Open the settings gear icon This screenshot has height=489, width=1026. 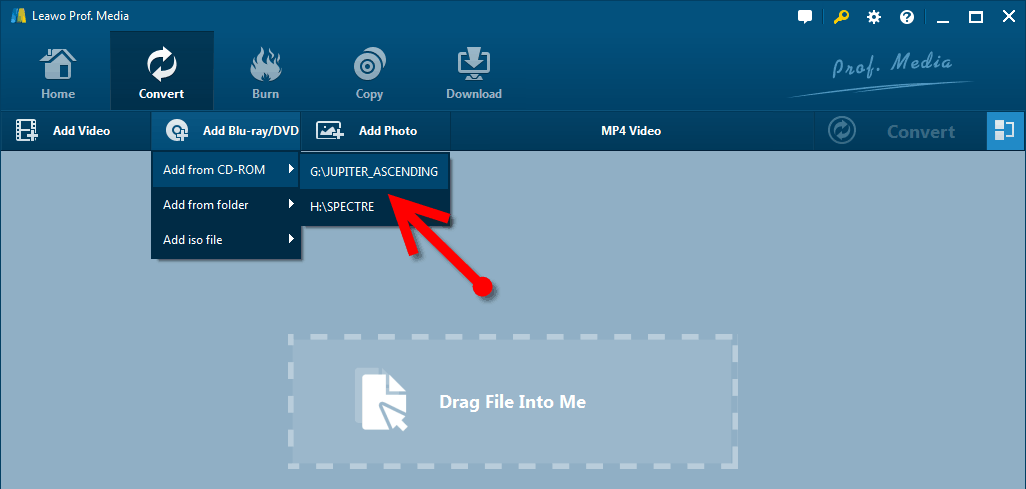pyautogui.click(x=874, y=17)
